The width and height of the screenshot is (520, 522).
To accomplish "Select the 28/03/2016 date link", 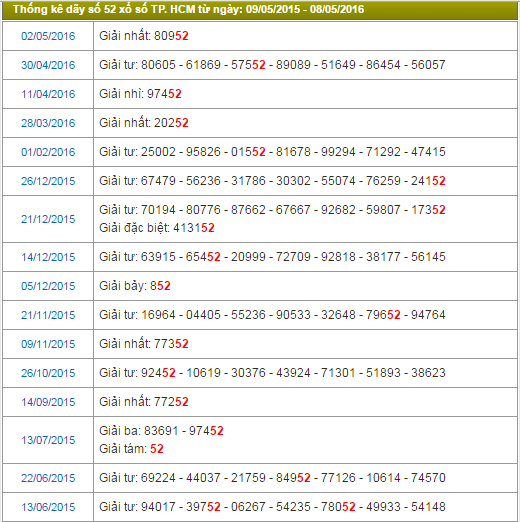I will (48, 123).
